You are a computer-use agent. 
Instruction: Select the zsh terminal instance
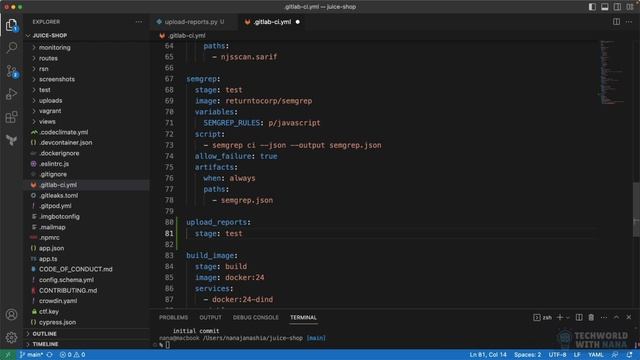pos(542,317)
